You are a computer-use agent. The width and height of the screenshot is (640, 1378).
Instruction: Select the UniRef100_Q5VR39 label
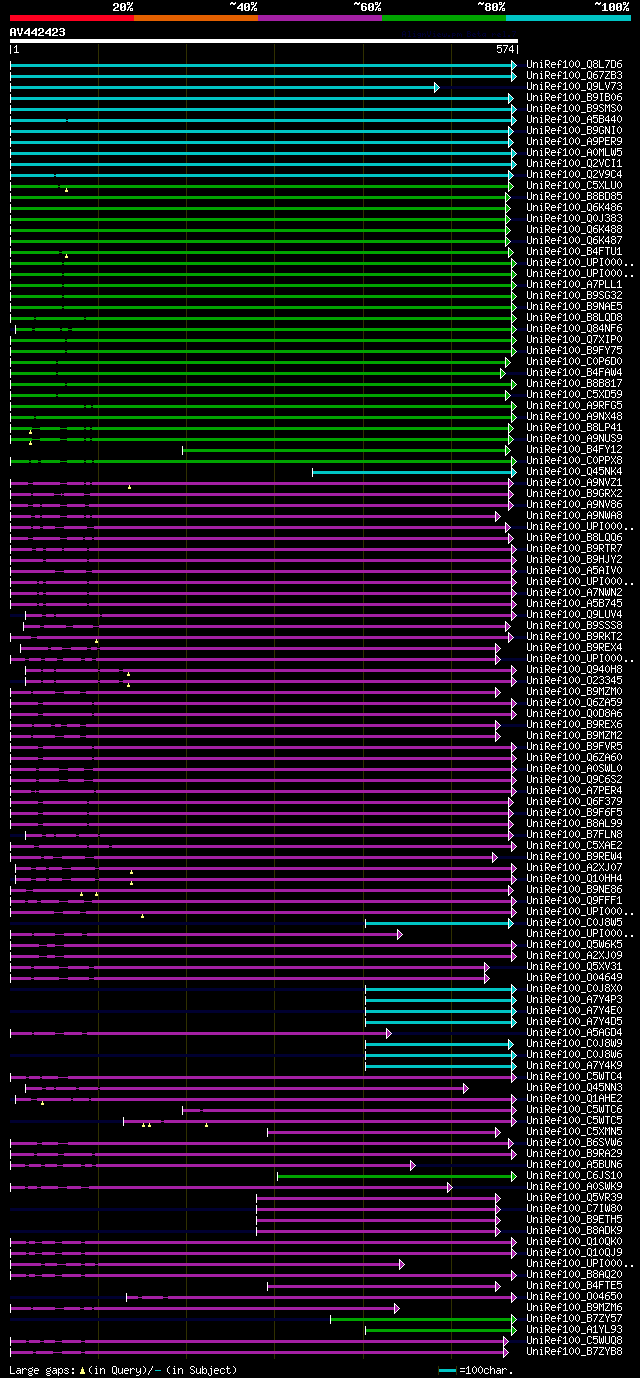coord(574,1198)
